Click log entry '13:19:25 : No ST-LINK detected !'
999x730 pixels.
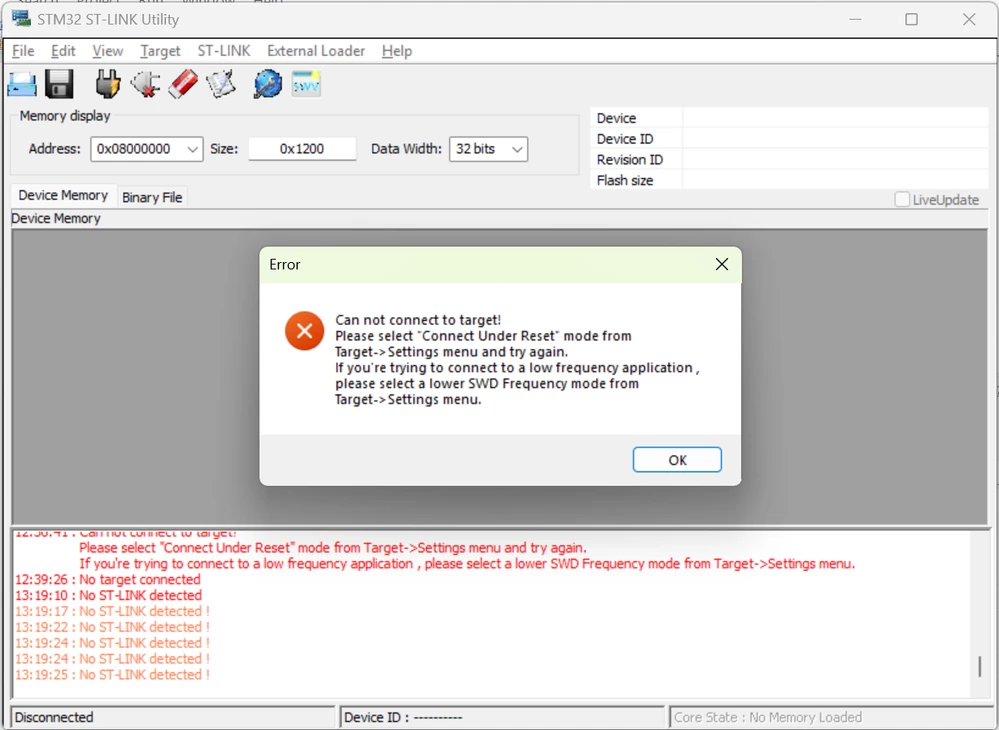point(112,675)
